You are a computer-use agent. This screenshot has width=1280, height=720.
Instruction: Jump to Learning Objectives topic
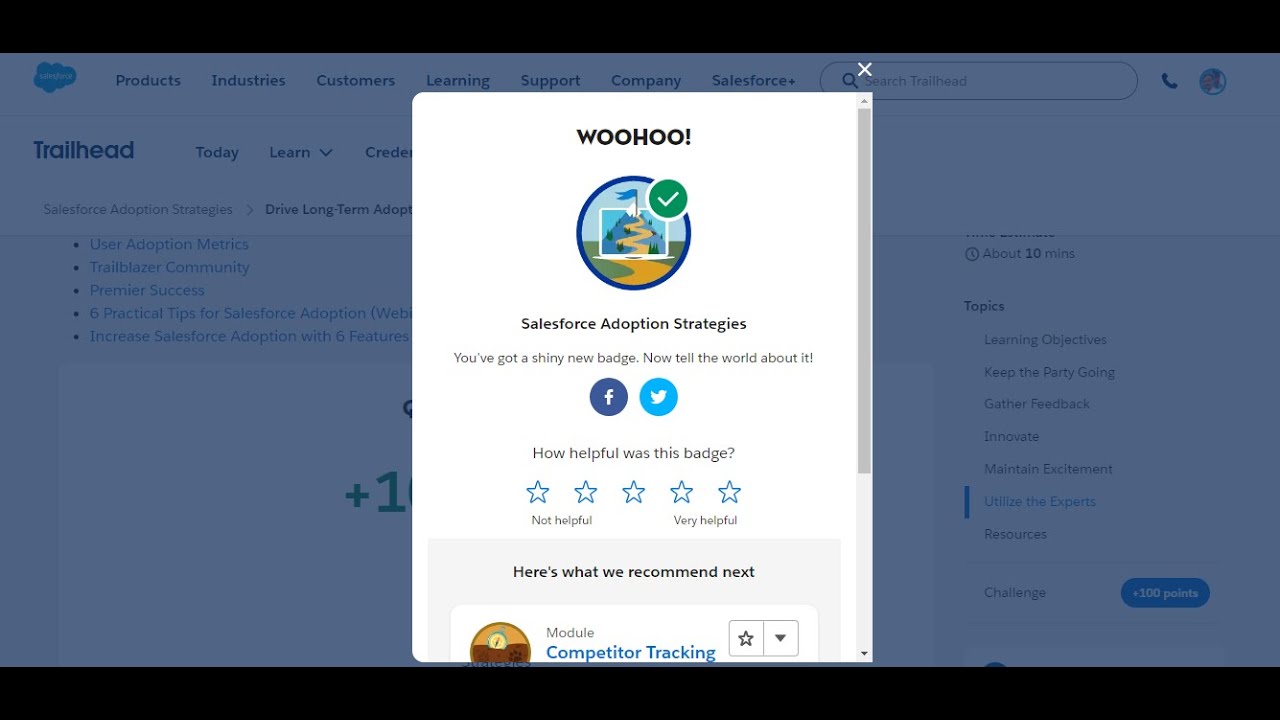click(1045, 339)
